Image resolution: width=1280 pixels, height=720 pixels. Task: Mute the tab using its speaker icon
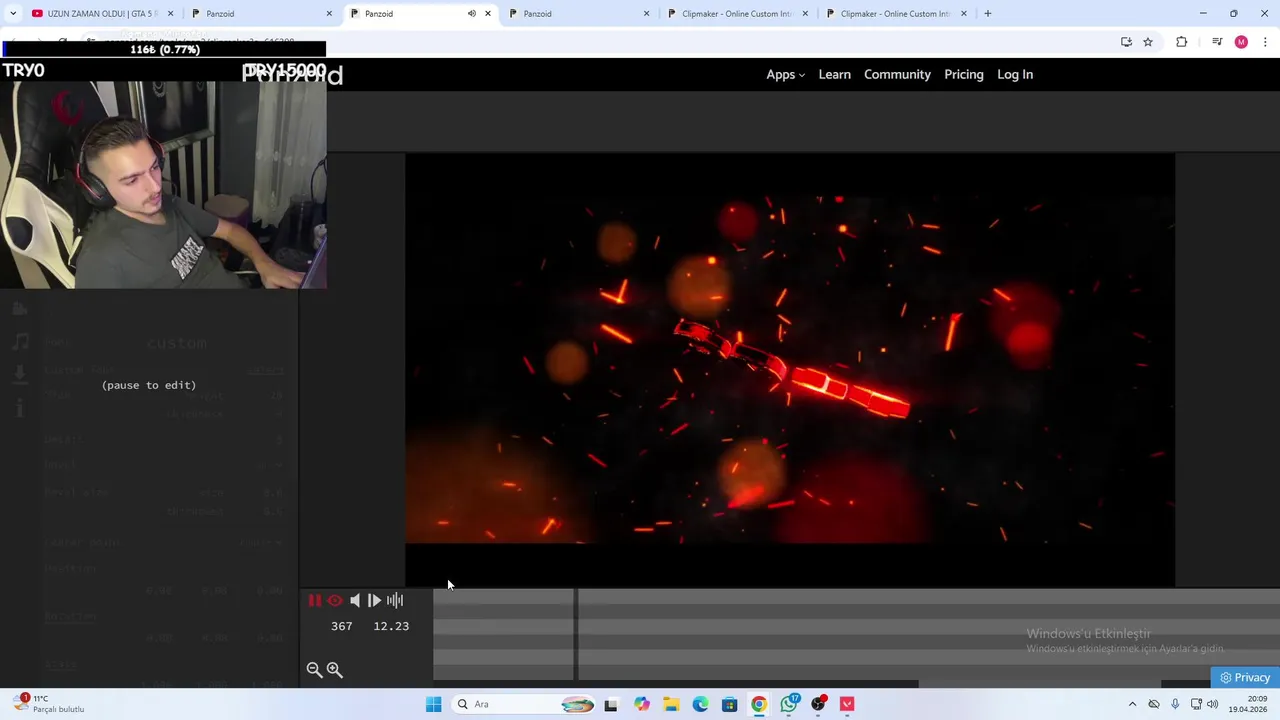tap(471, 14)
